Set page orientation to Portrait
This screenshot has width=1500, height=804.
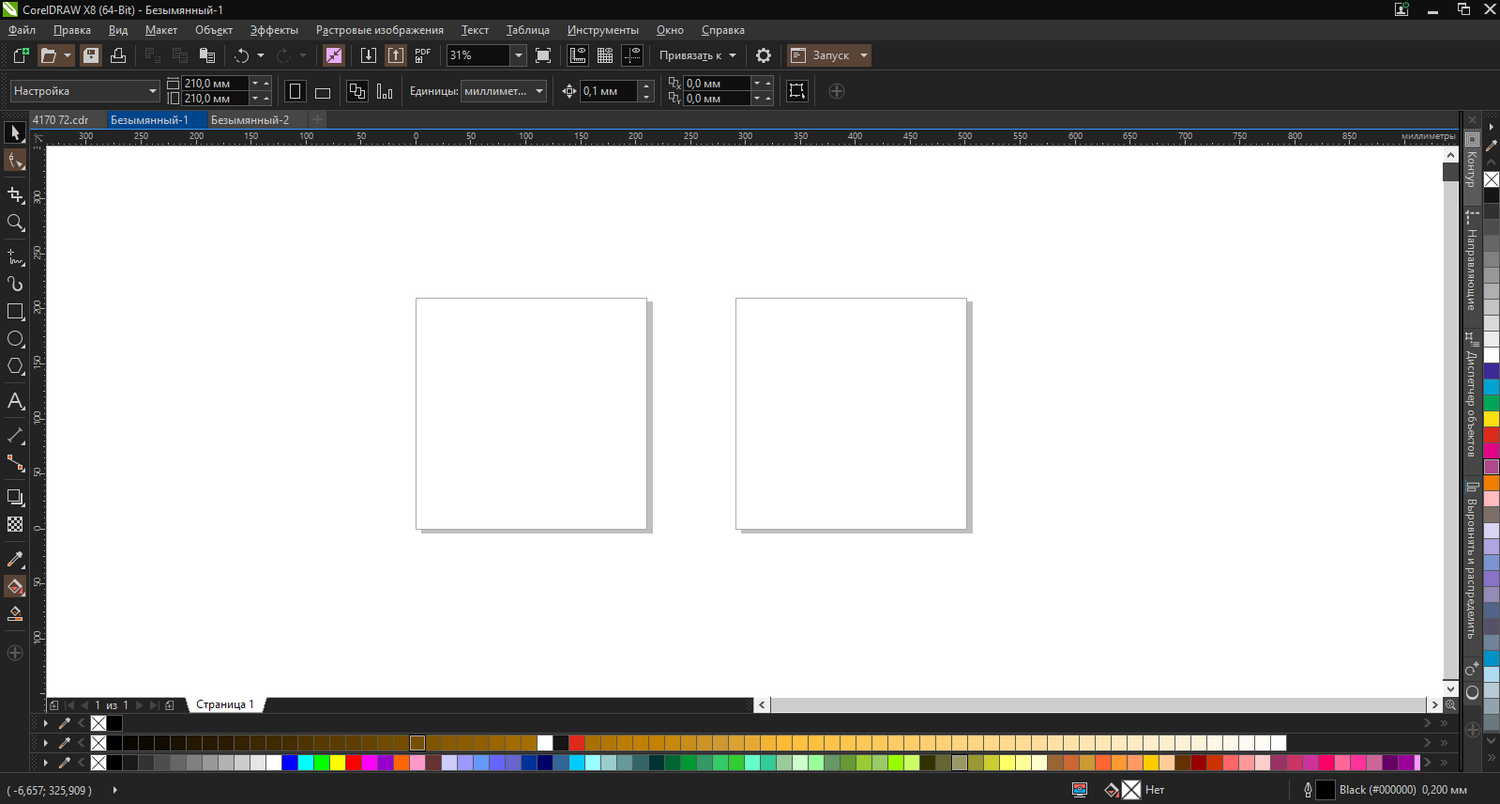[x=295, y=91]
